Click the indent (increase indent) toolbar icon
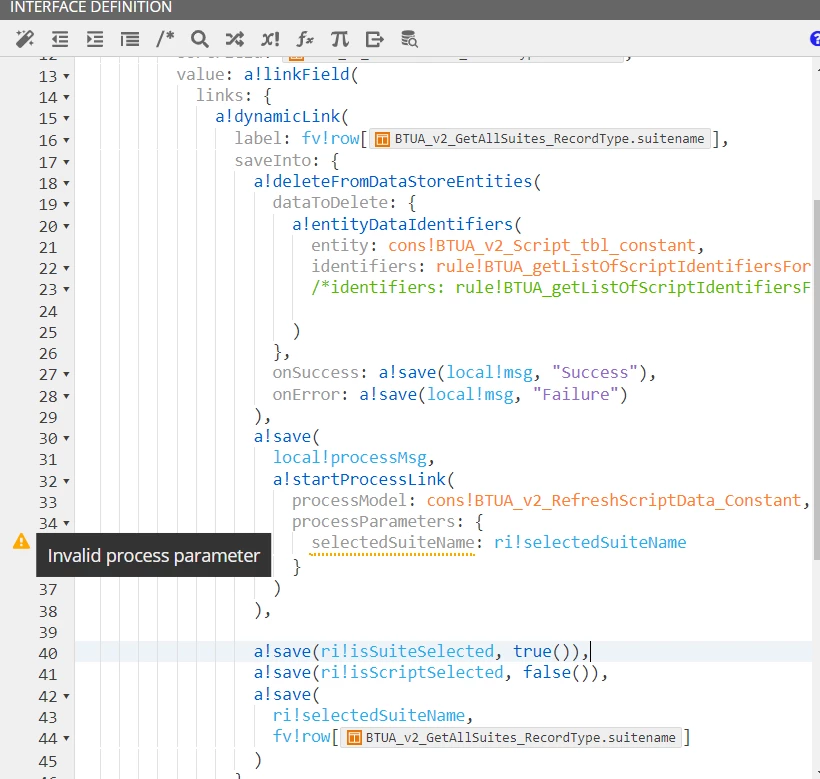Image resolution: width=820 pixels, height=779 pixels. 95,39
